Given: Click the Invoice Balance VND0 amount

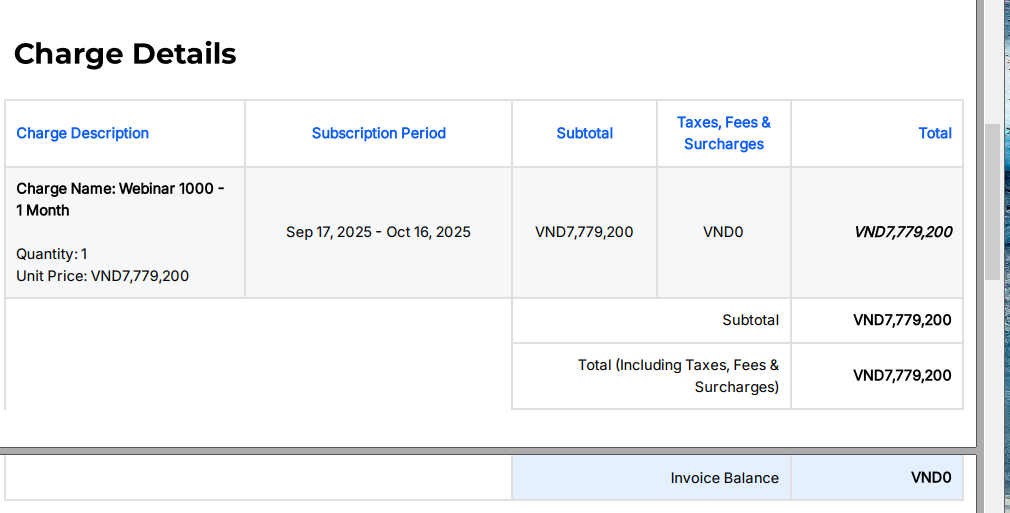Looking at the screenshot, I should 930,478.
